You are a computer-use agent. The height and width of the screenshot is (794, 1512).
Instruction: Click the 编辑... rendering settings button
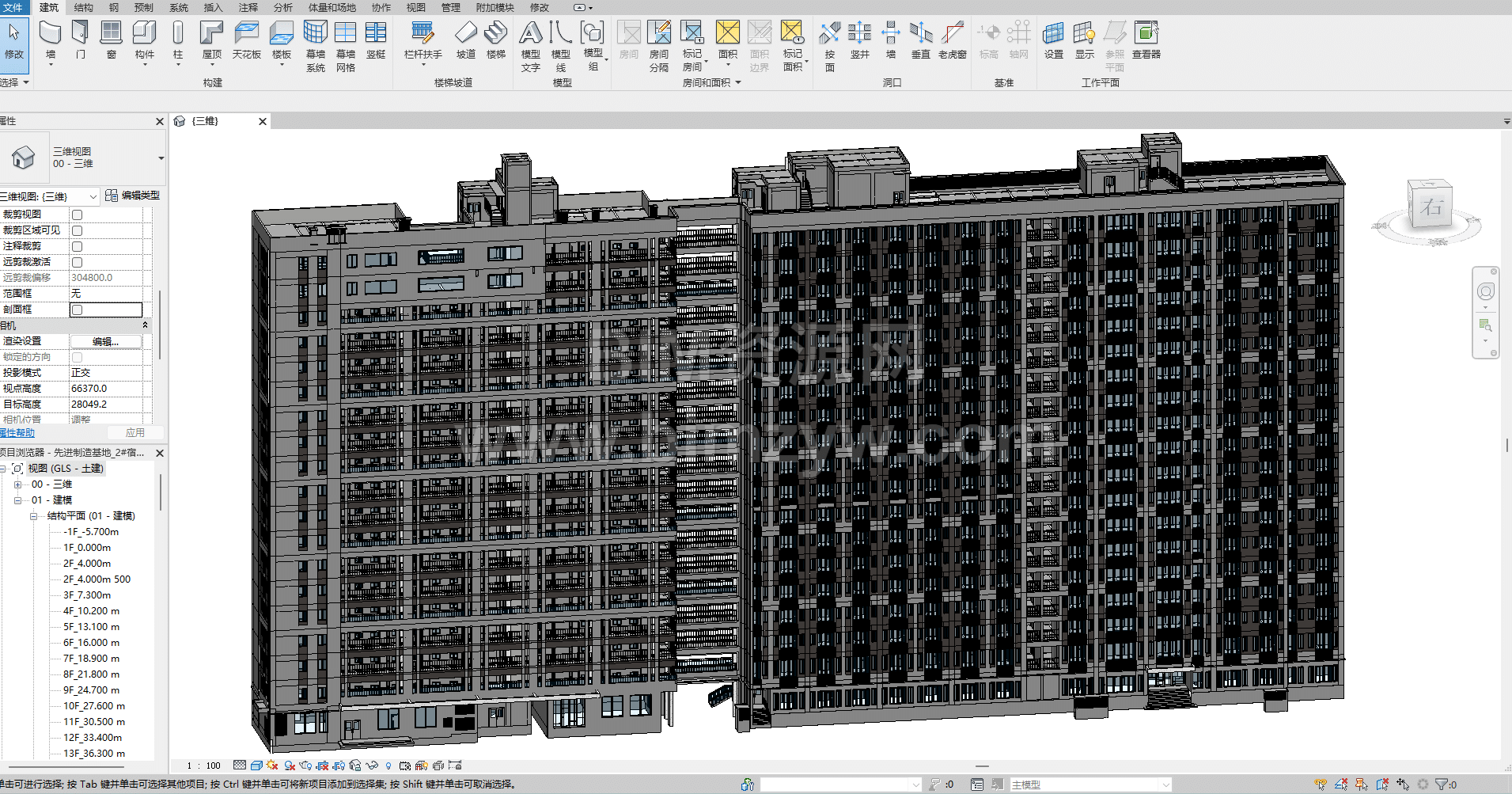pyautogui.click(x=105, y=341)
